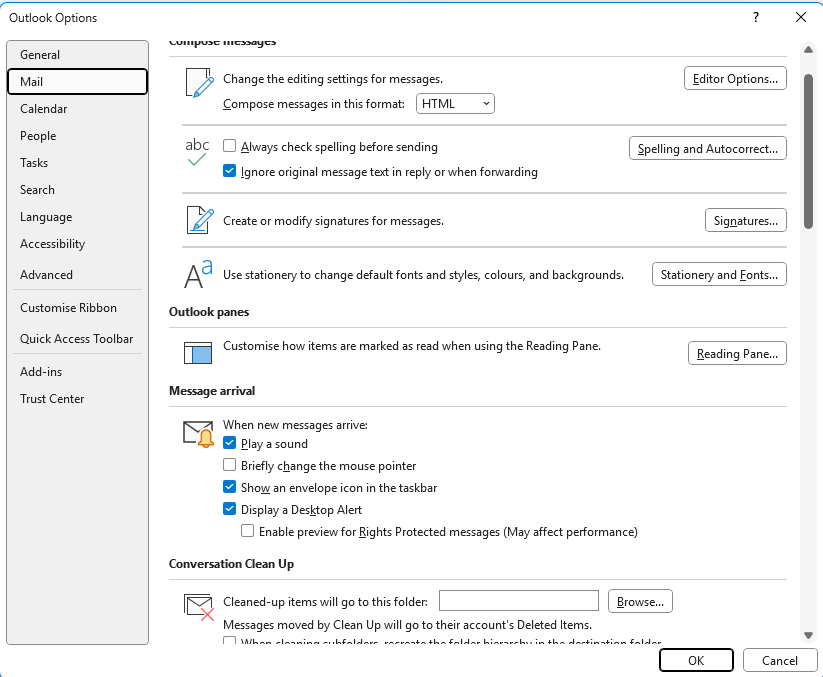This screenshot has width=823, height=677.
Task: Enable Briefly change the mouse pointer
Action: click(x=229, y=464)
